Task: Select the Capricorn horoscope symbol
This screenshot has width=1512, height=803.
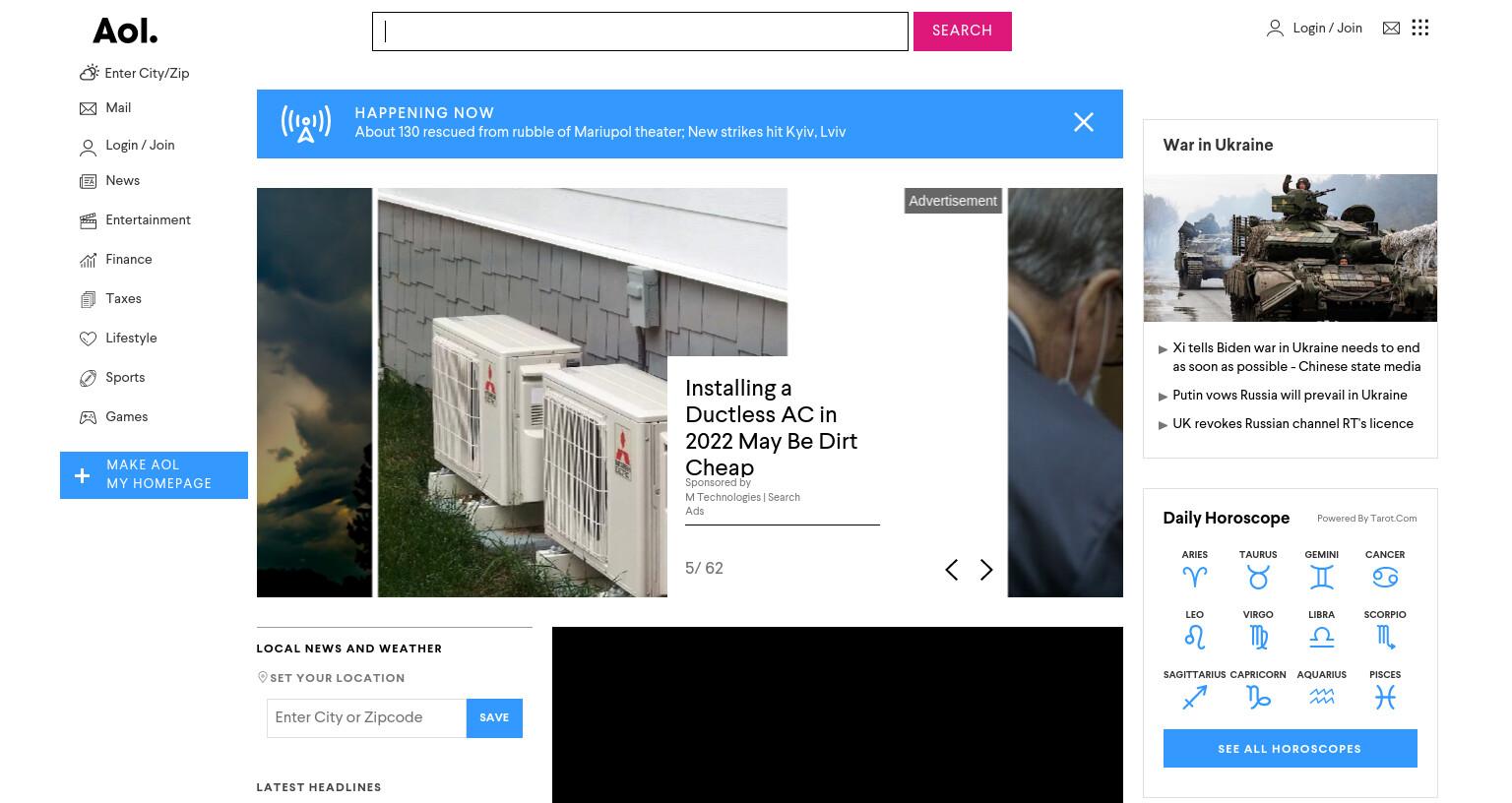Action: pyautogui.click(x=1258, y=698)
